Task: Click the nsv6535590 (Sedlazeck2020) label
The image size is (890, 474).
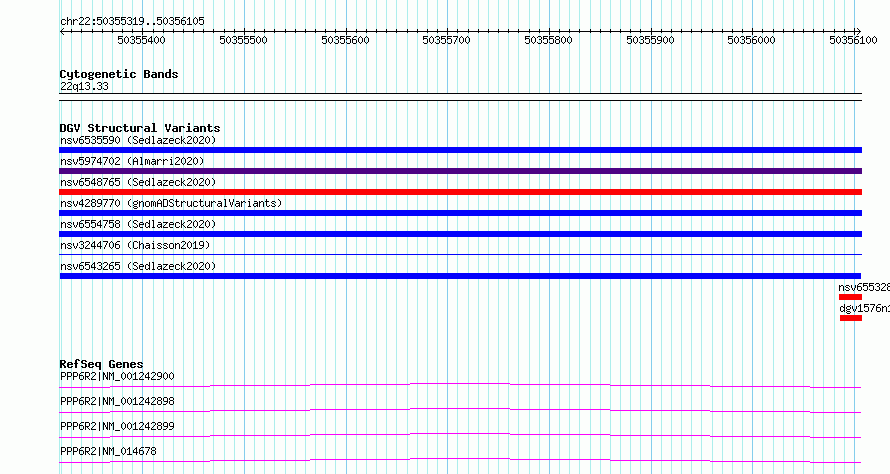Action: (x=138, y=140)
